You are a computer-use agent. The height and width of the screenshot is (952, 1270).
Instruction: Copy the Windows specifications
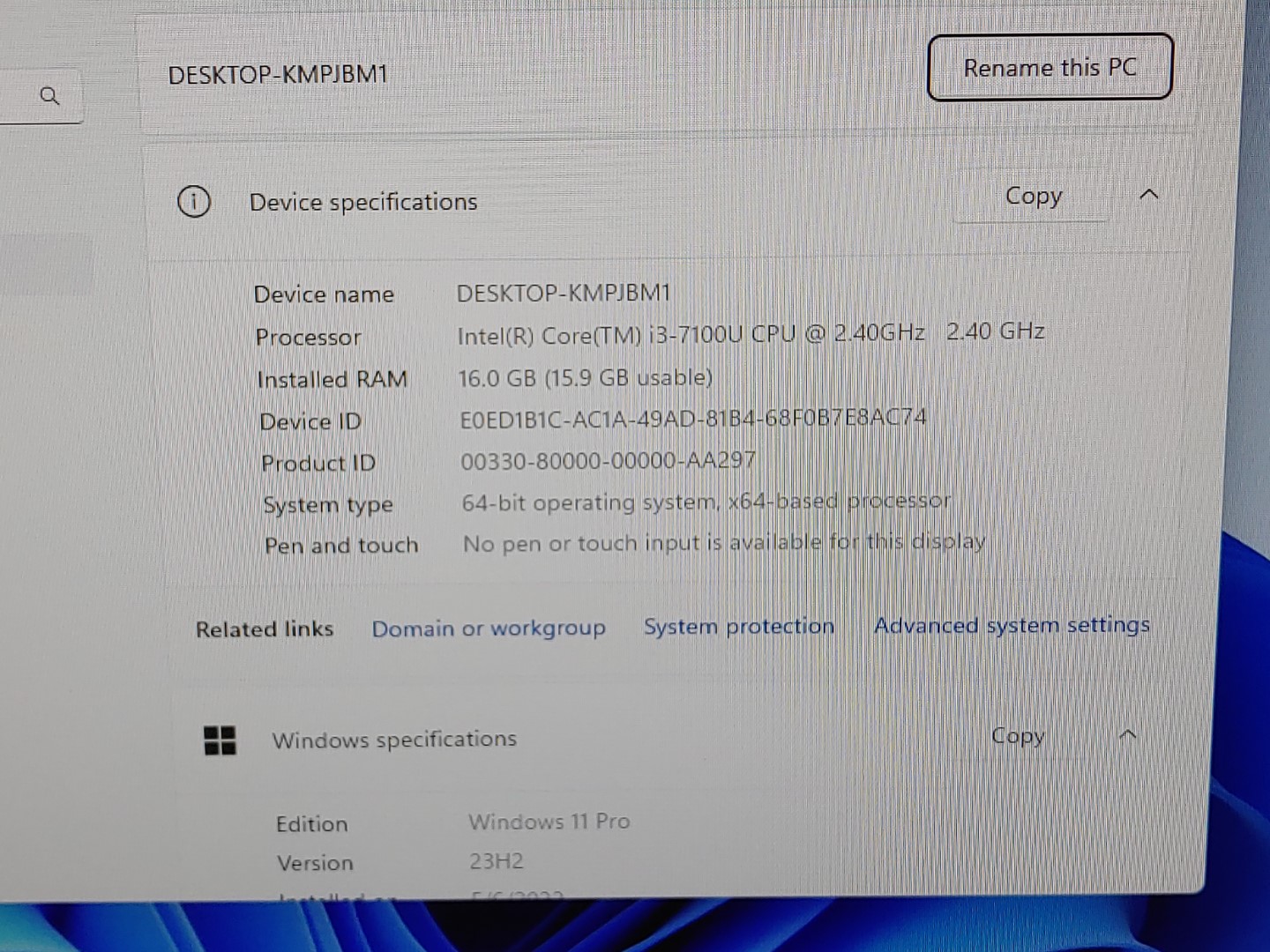pos(1018,736)
